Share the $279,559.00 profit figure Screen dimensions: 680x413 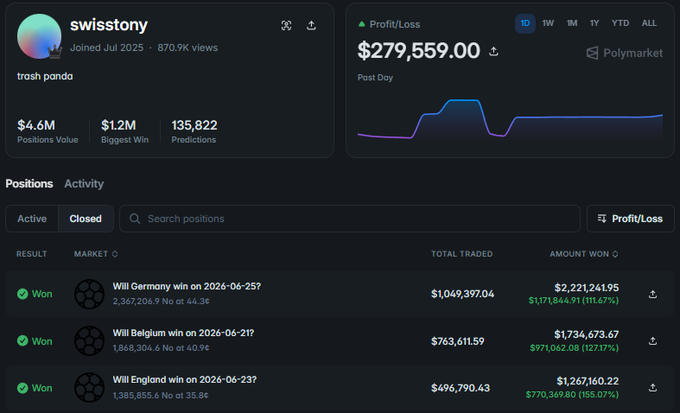click(x=494, y=52)
